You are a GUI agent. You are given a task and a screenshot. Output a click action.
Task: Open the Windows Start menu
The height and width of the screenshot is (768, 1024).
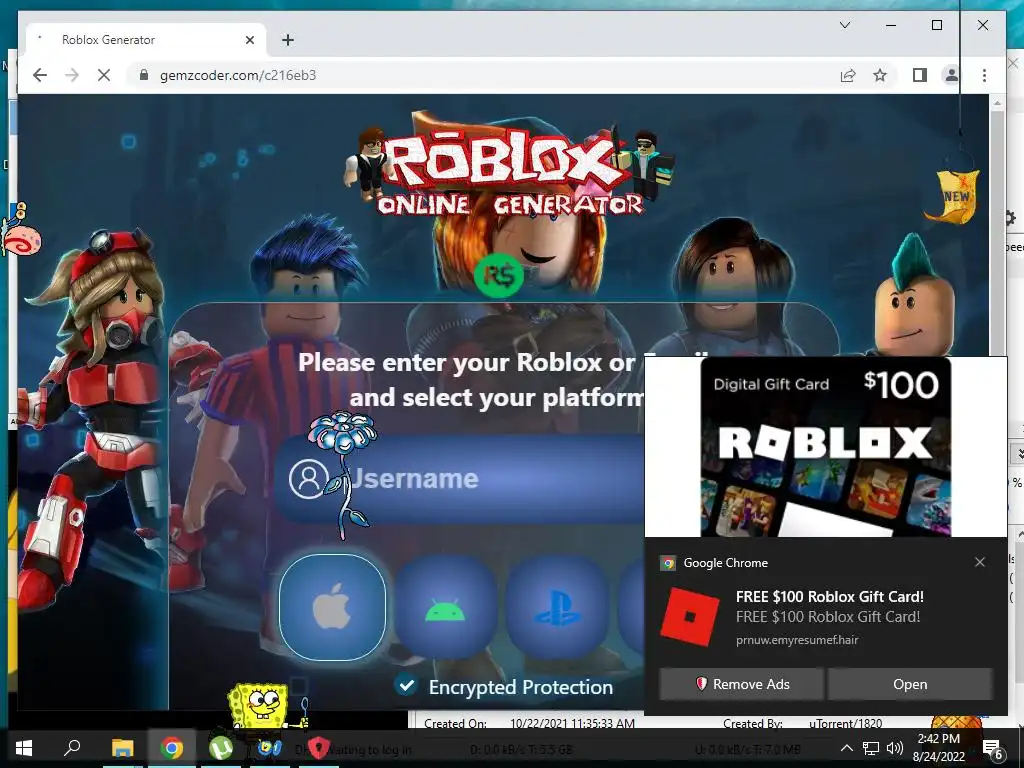pos(24,748)
